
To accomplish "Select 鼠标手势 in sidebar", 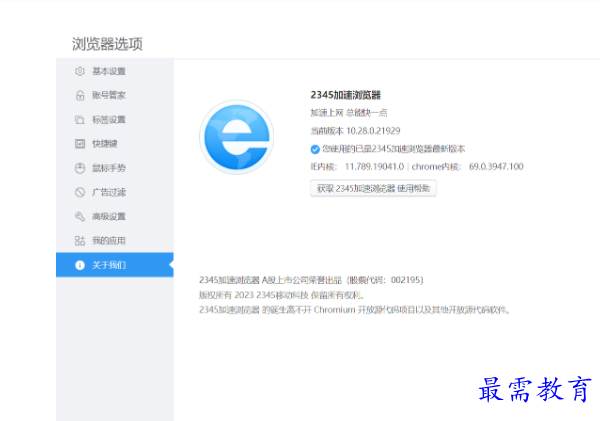I will pyautogui.click(x=115, y=168).
